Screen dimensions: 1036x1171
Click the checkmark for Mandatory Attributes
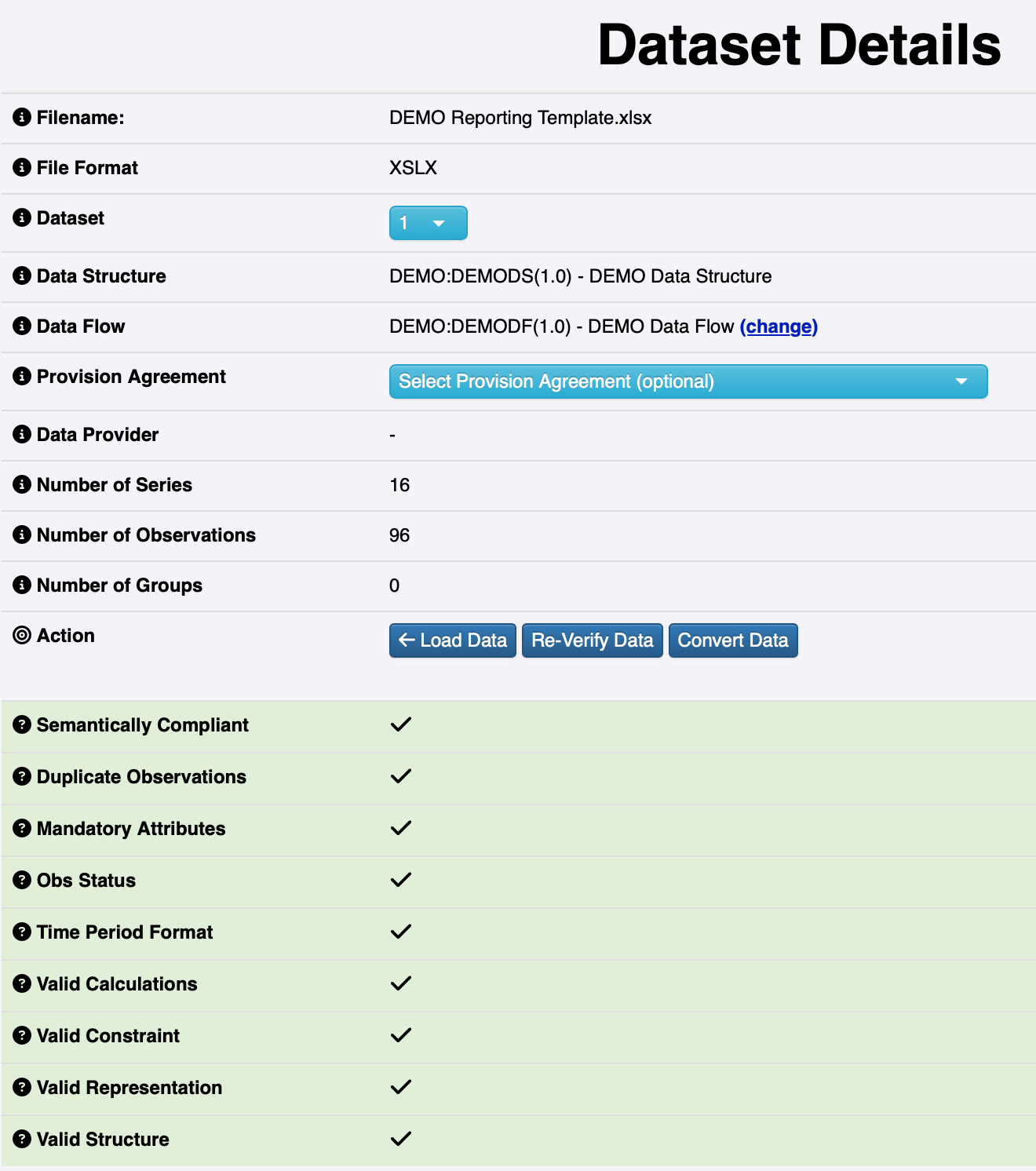click(401, 828)
